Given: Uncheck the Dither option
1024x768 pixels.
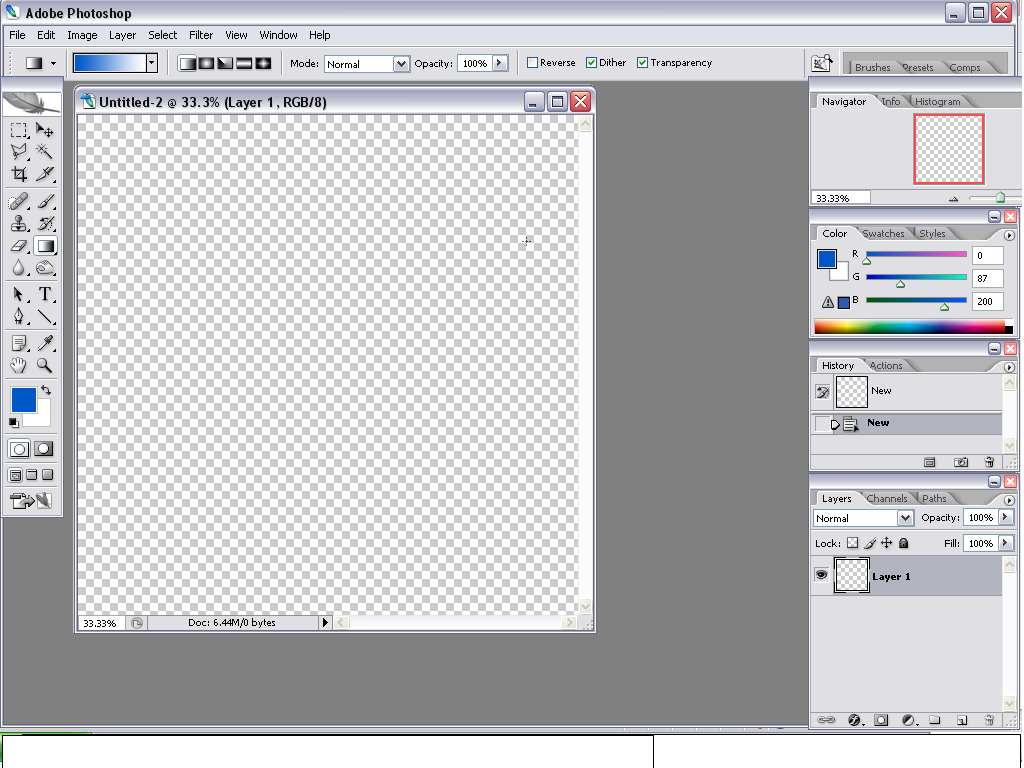Looking at the screenshot, I should 591,63.
